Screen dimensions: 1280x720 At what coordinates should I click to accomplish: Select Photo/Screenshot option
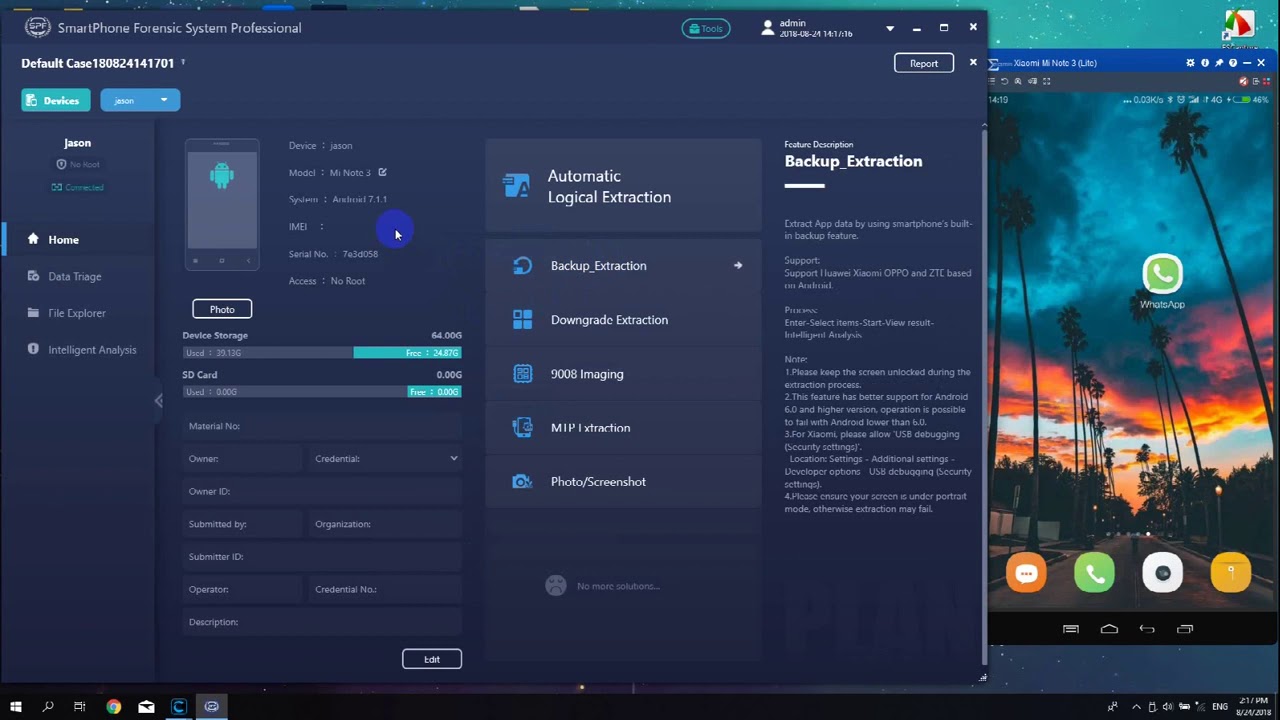point(623,482)
